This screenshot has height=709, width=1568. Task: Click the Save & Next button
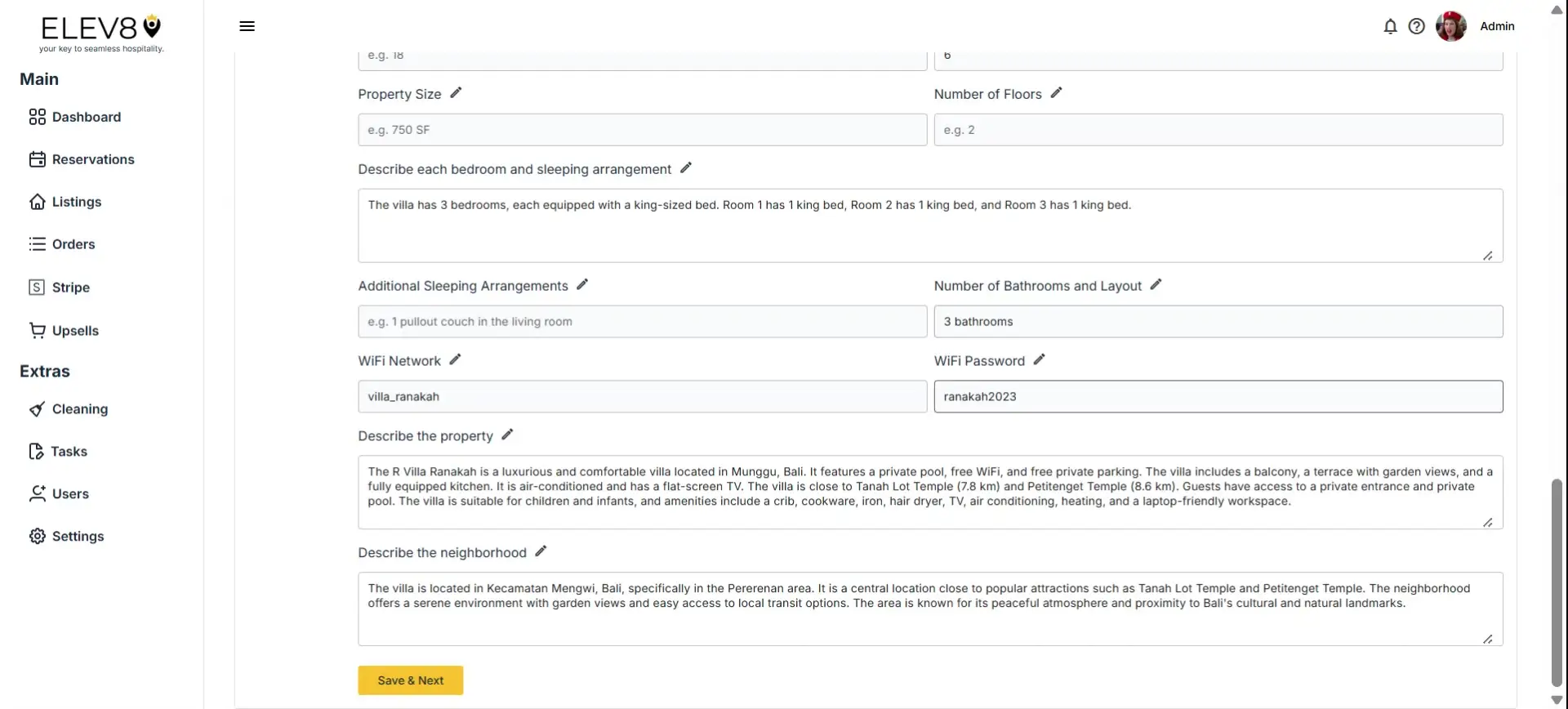pos(410,680)
